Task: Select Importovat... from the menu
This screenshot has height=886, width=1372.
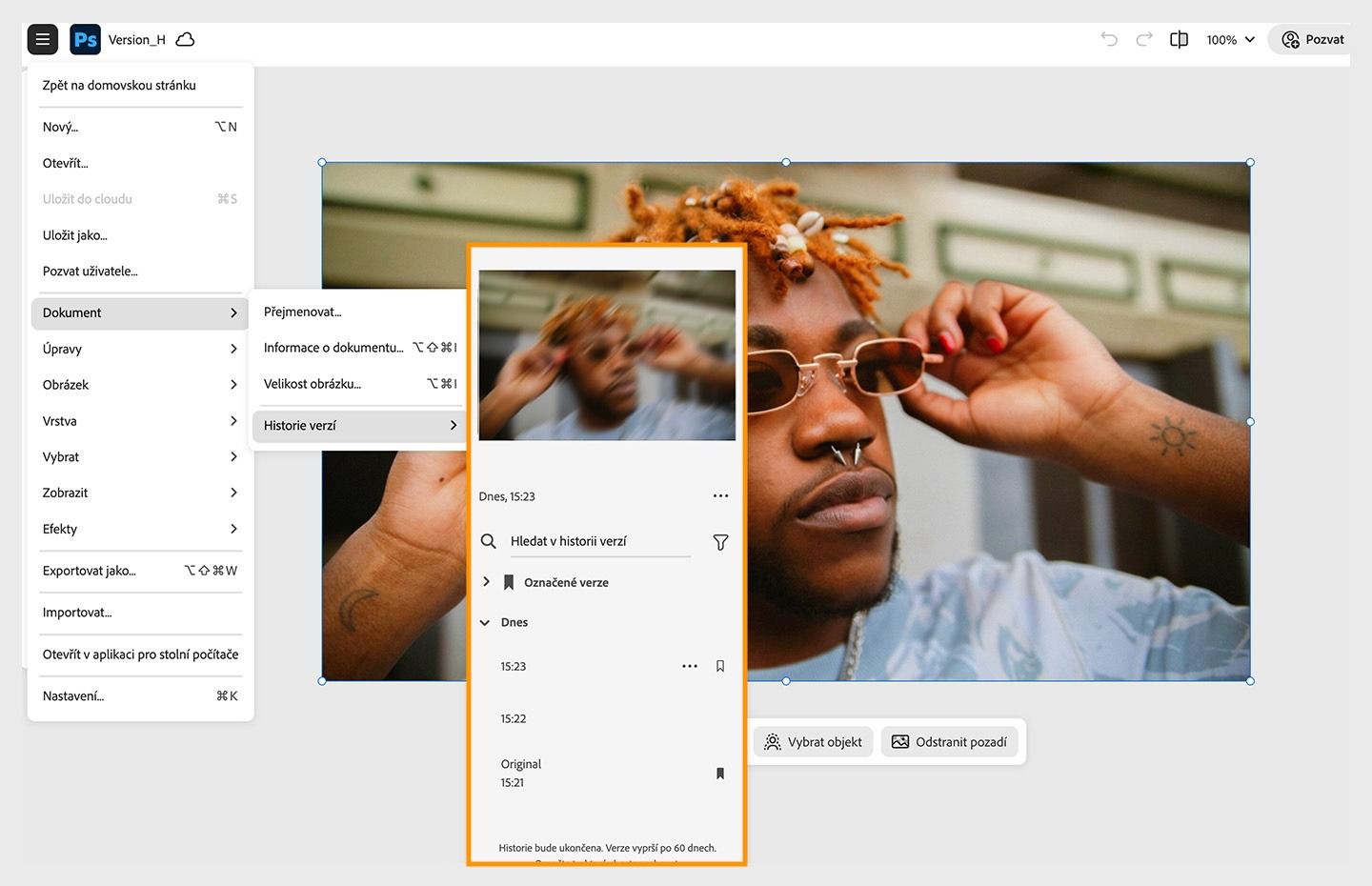Action: (x=140, y=613)
